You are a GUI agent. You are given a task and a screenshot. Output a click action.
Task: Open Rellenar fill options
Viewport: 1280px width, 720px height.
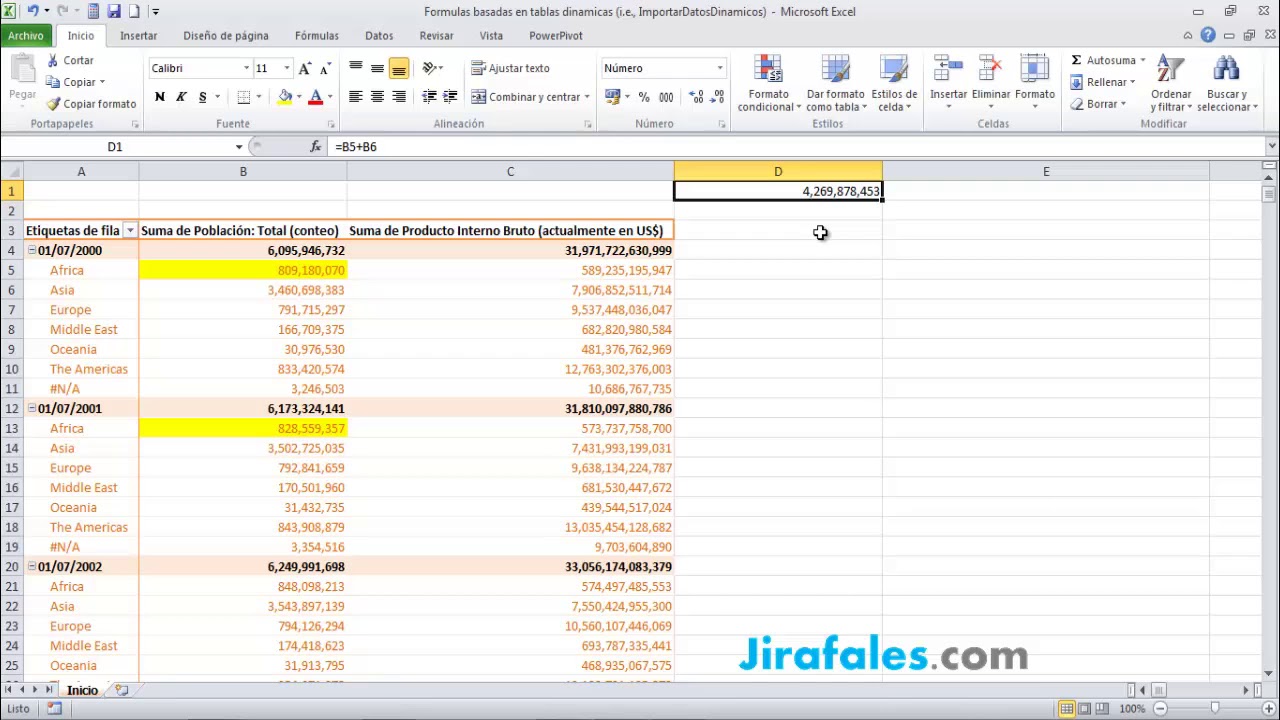coord(1102,82)
